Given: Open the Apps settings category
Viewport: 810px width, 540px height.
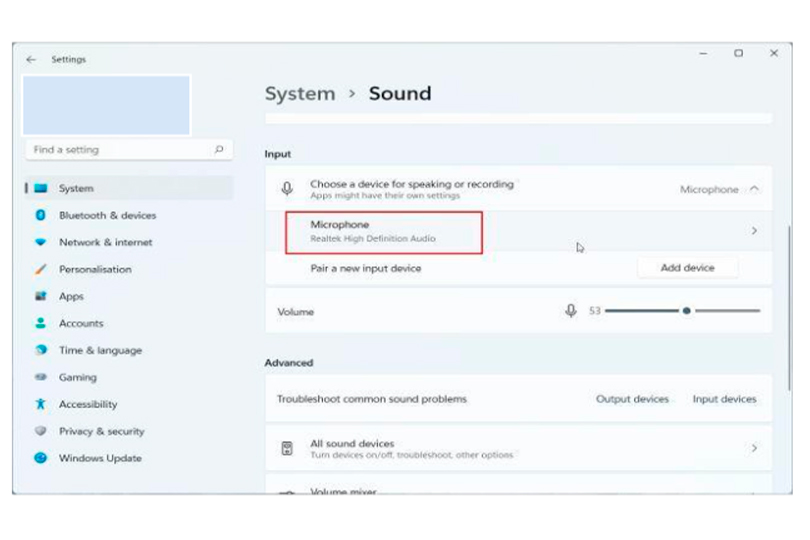Looking at the screenshot, I should pyautogui.click(x=71, y=297).
